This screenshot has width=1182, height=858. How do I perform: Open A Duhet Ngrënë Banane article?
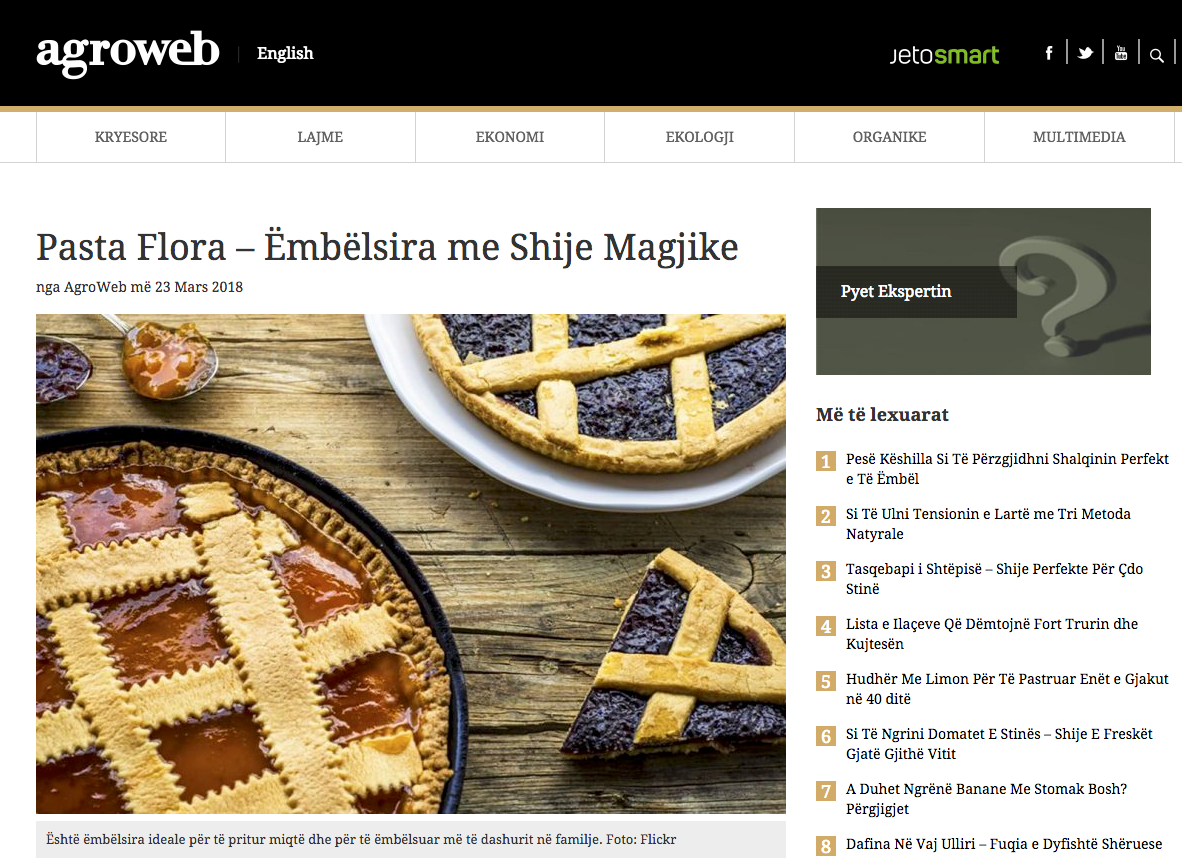986,798
